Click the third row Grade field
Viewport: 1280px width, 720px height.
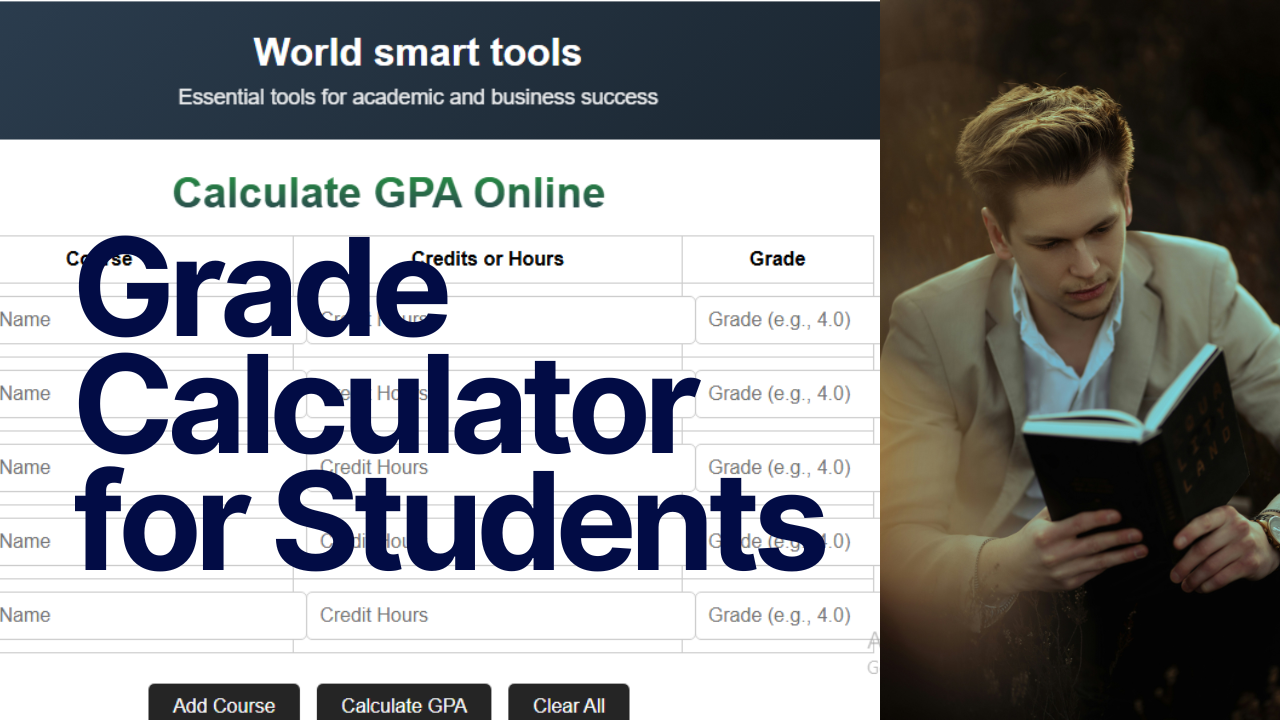click(x=786, y=468)
